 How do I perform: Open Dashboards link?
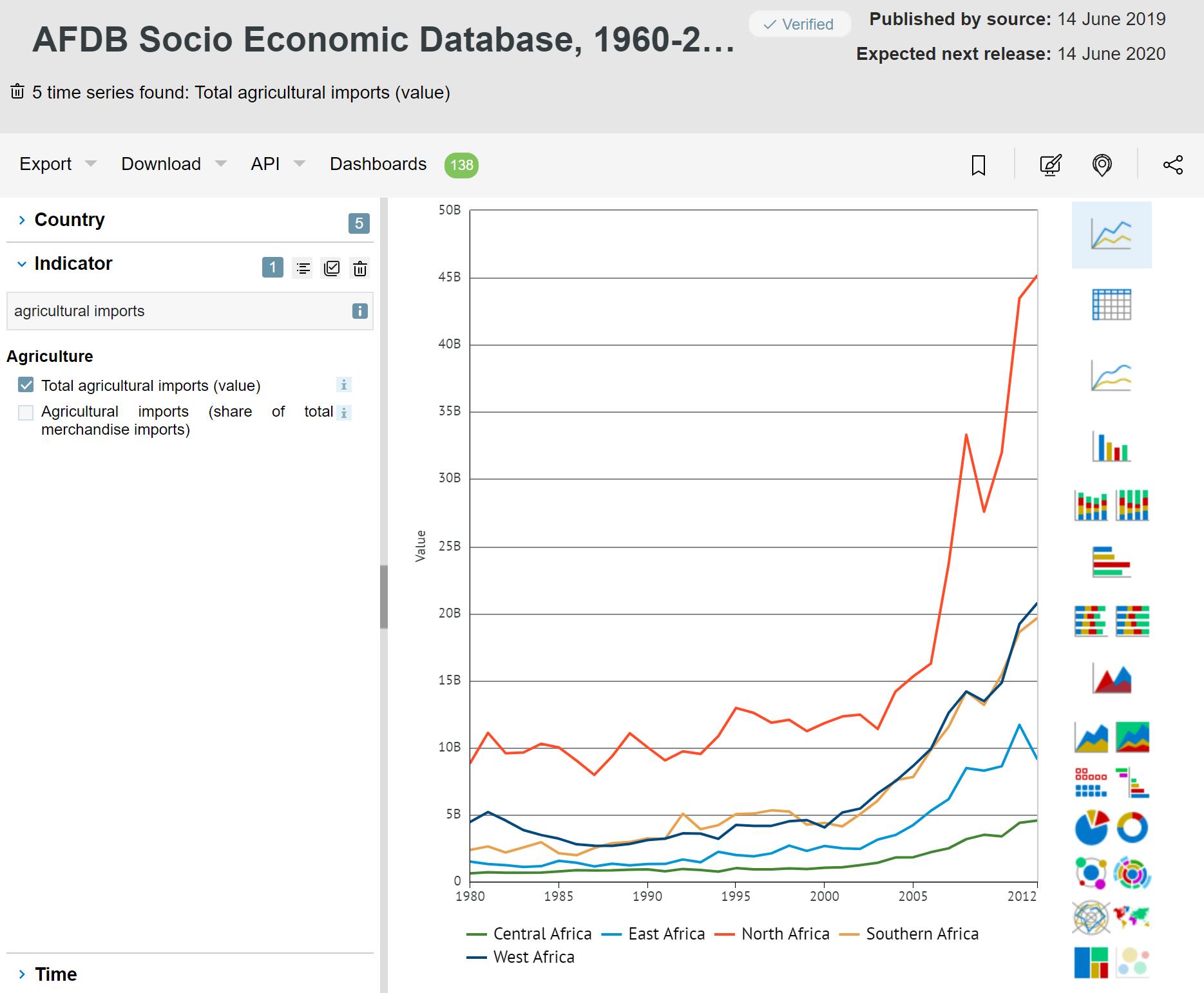point(378,164)
